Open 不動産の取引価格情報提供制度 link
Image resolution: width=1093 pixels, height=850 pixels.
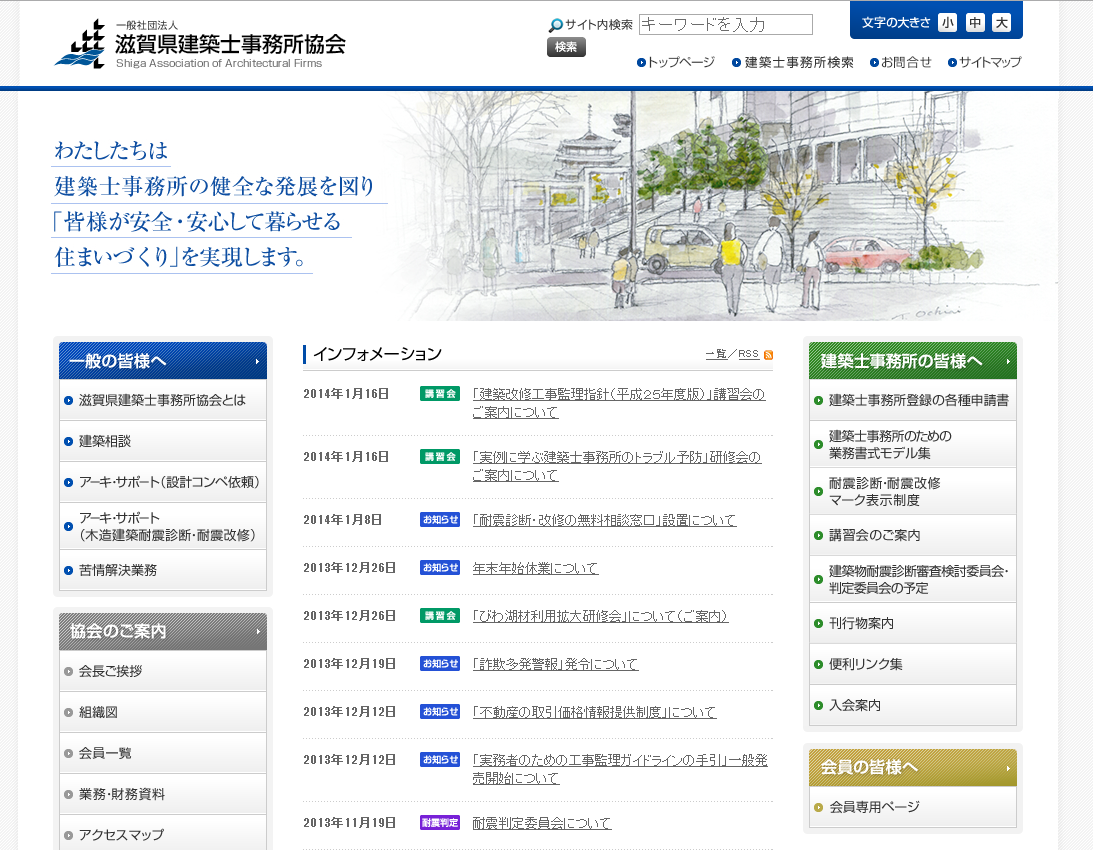point(594,712)
